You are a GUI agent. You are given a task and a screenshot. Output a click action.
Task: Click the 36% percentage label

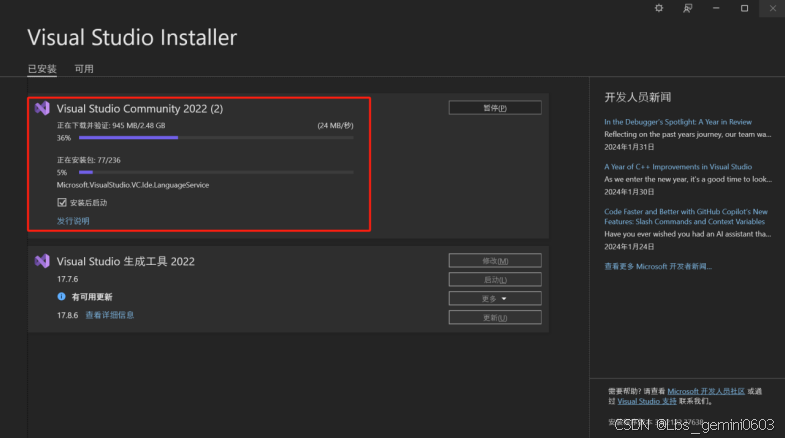point(64,138)
